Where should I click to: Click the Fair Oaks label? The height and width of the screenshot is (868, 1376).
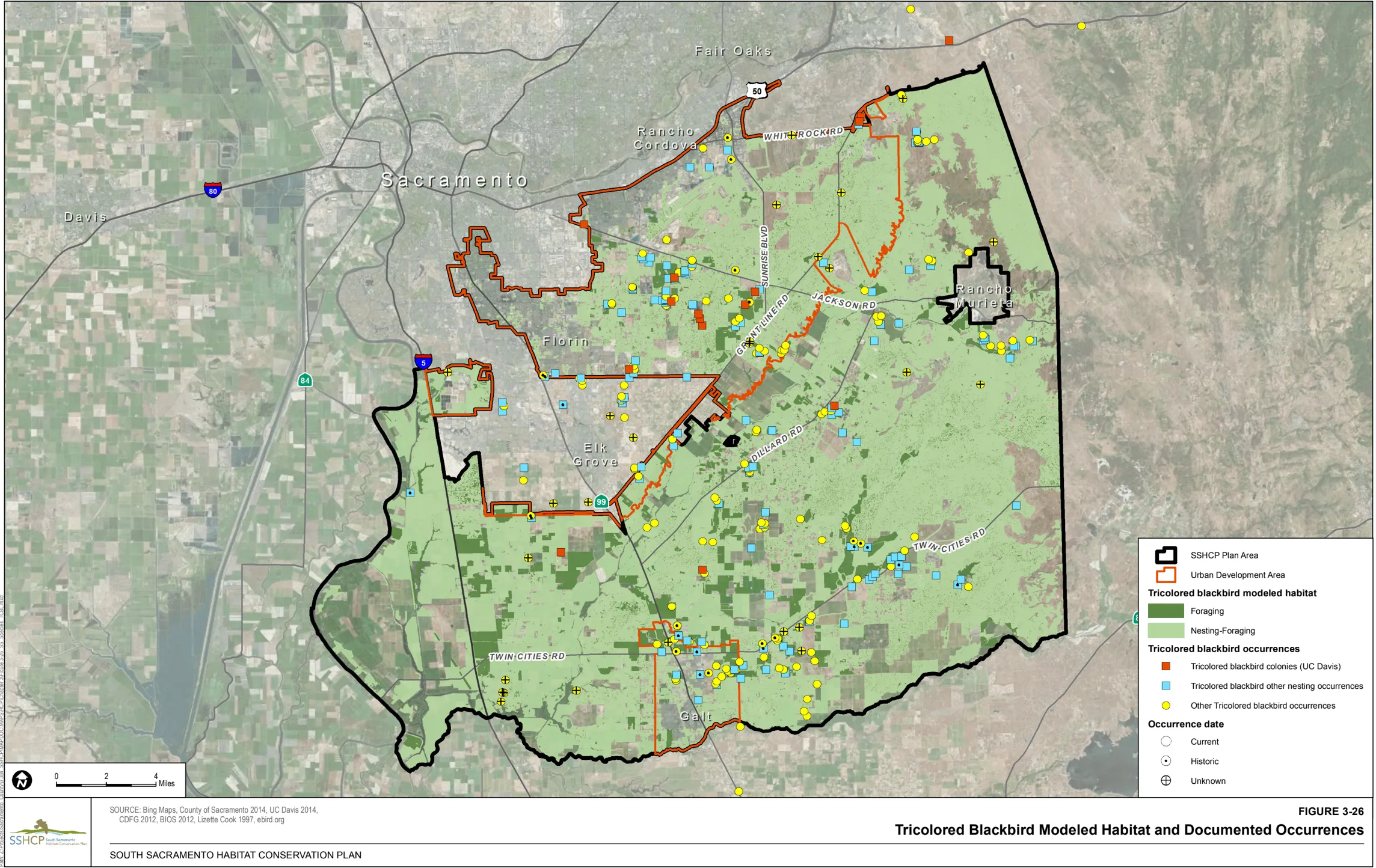tap(733, 51)
